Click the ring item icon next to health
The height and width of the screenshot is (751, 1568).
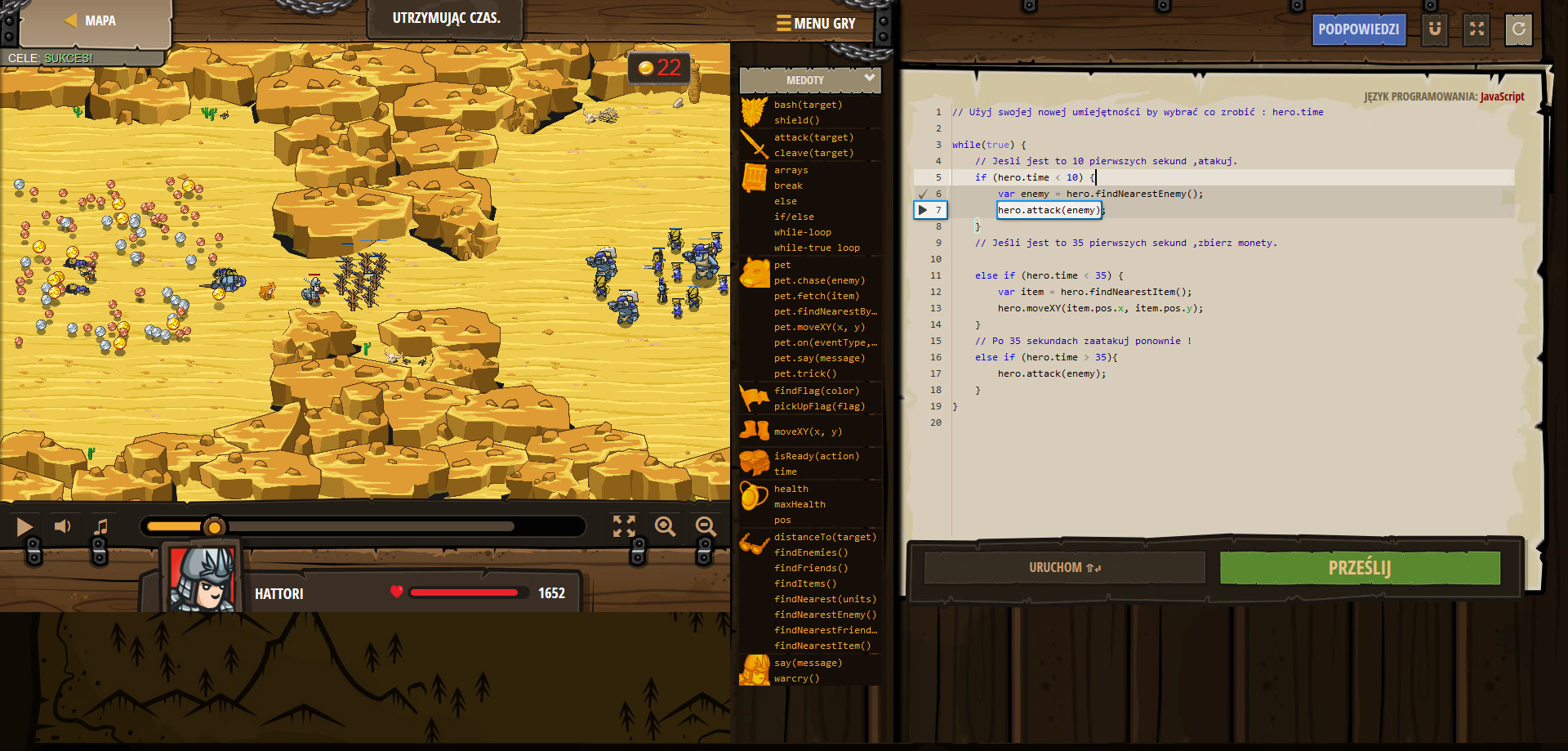point(754,495)
